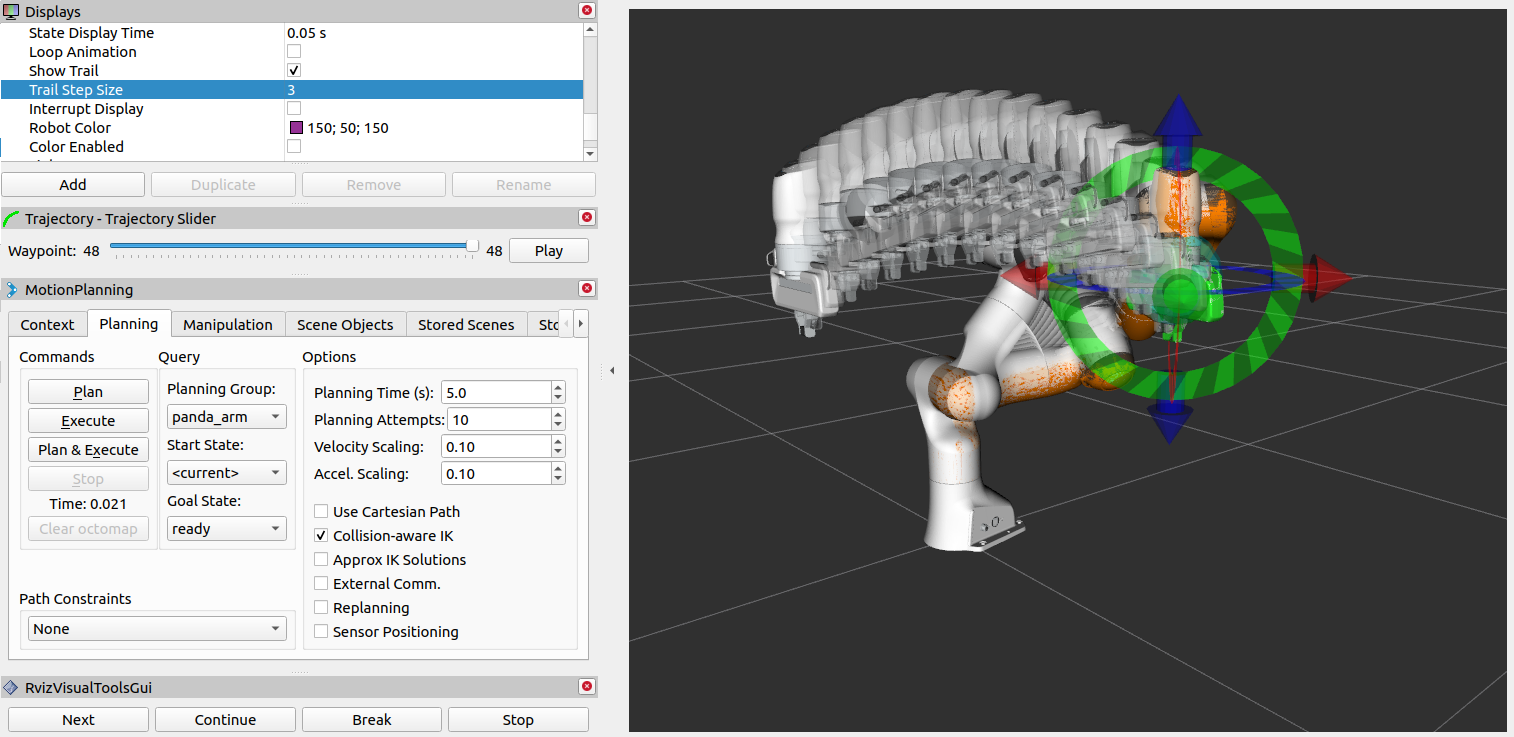This screenshot has height=737, width=1514.
Task: Decrease Planning Attempts with down stepper
Action: [x=558, y=425]
